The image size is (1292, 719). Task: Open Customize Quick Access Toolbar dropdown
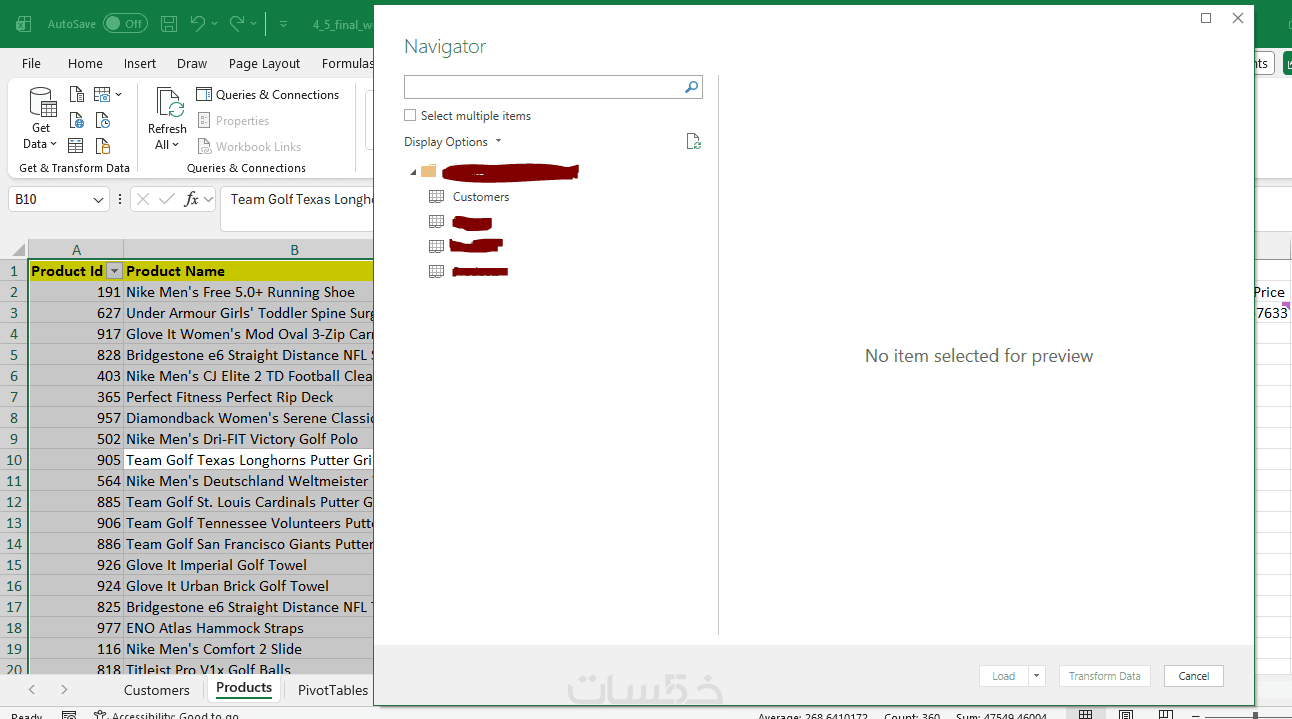[x=283, y=23]
